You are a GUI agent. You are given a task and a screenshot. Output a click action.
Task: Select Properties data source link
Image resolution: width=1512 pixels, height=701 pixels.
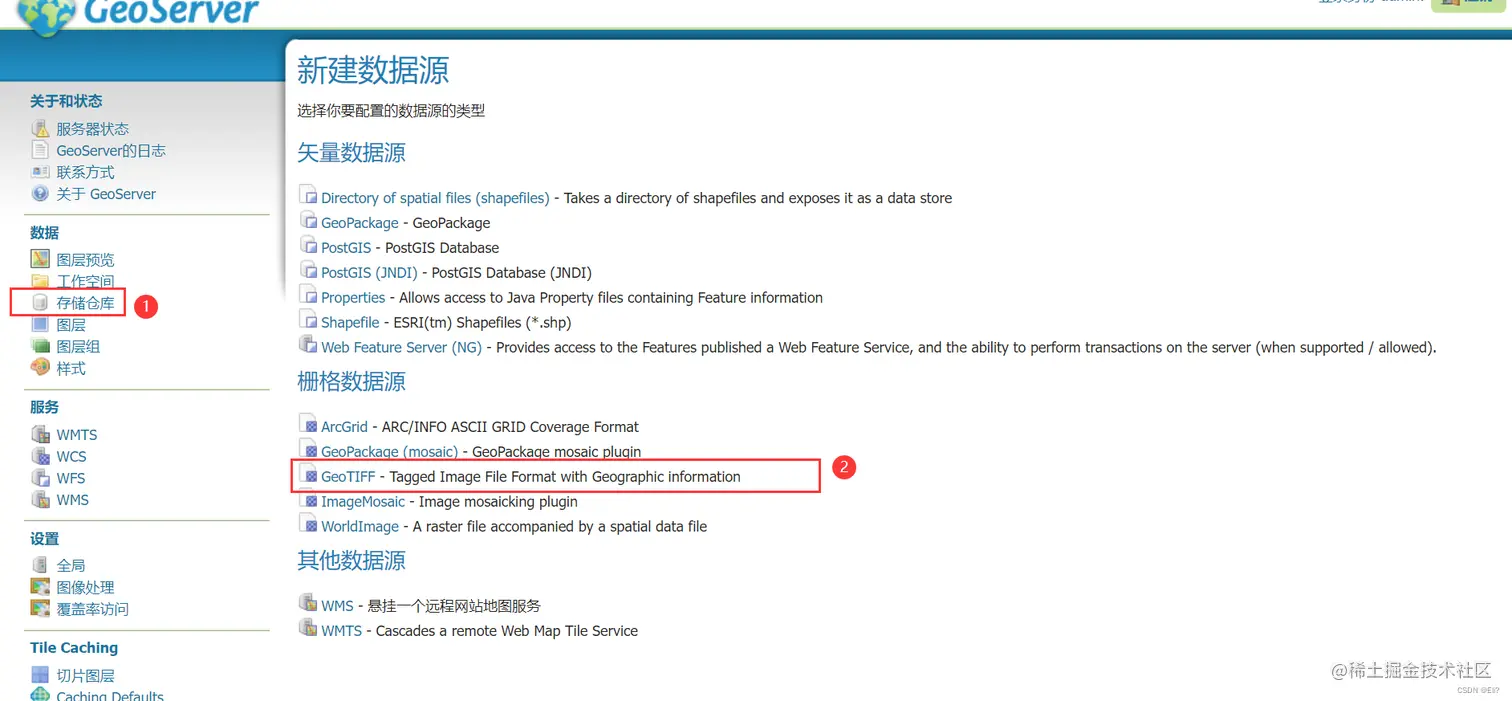(x=353, y=298)
